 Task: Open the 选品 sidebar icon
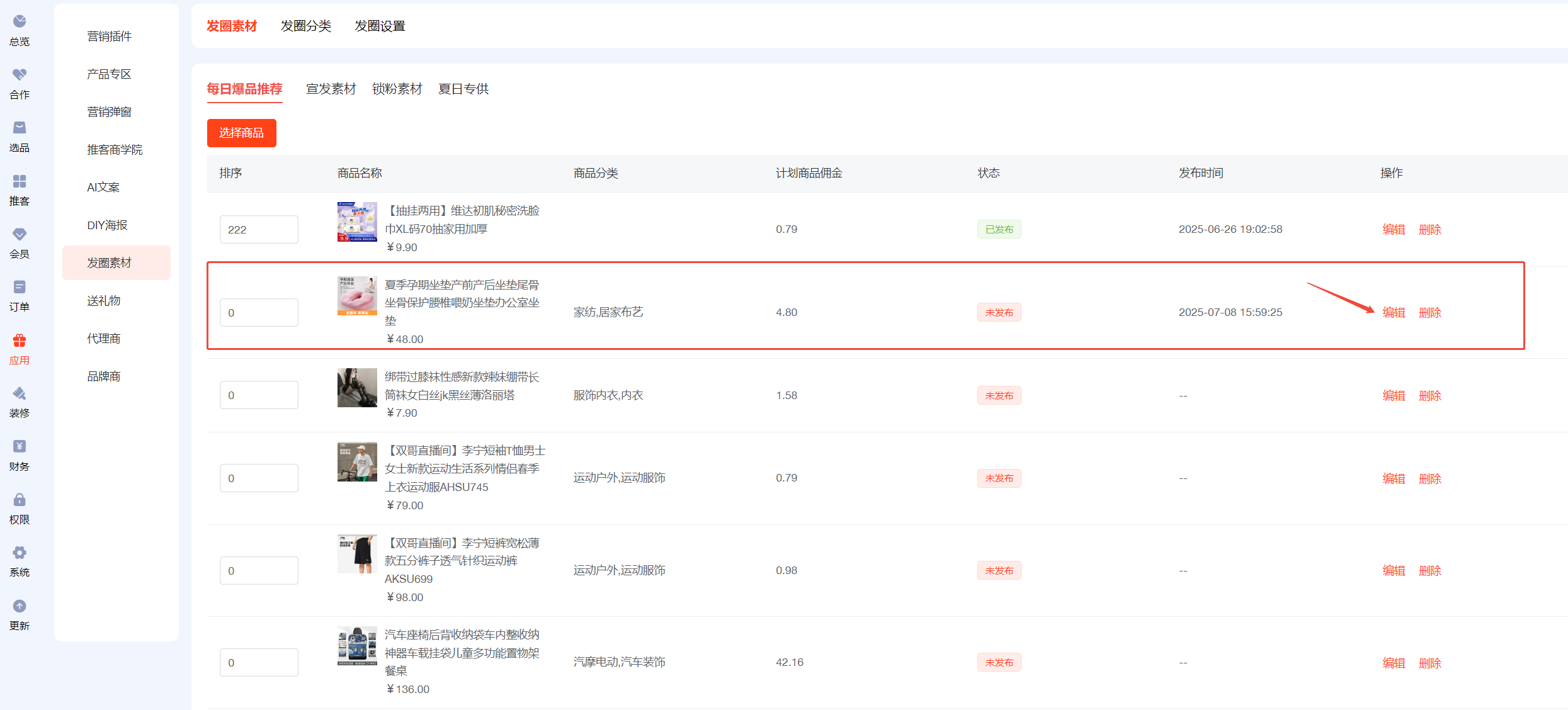coord(20,128)
